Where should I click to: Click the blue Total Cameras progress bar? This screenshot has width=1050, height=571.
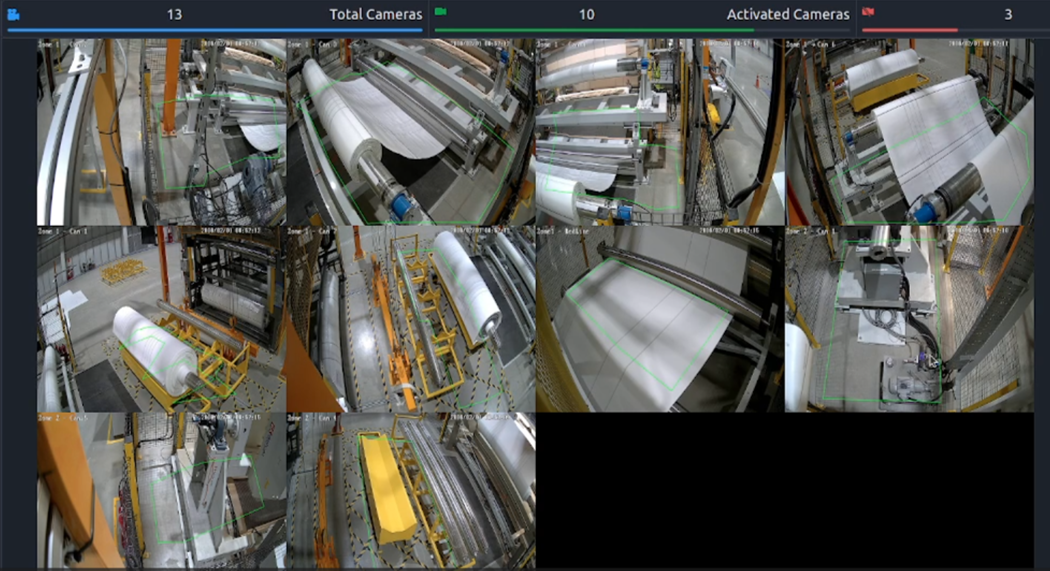(214, 30)
